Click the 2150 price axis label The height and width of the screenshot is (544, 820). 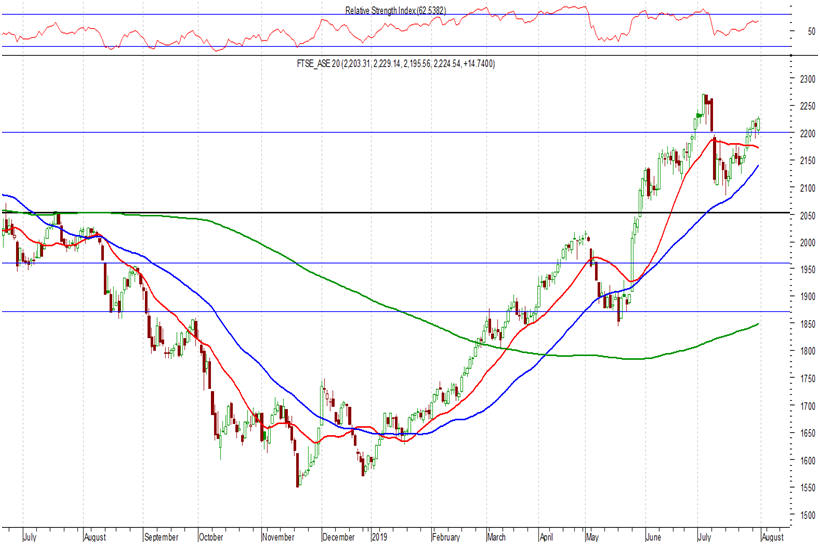(807, 161)
